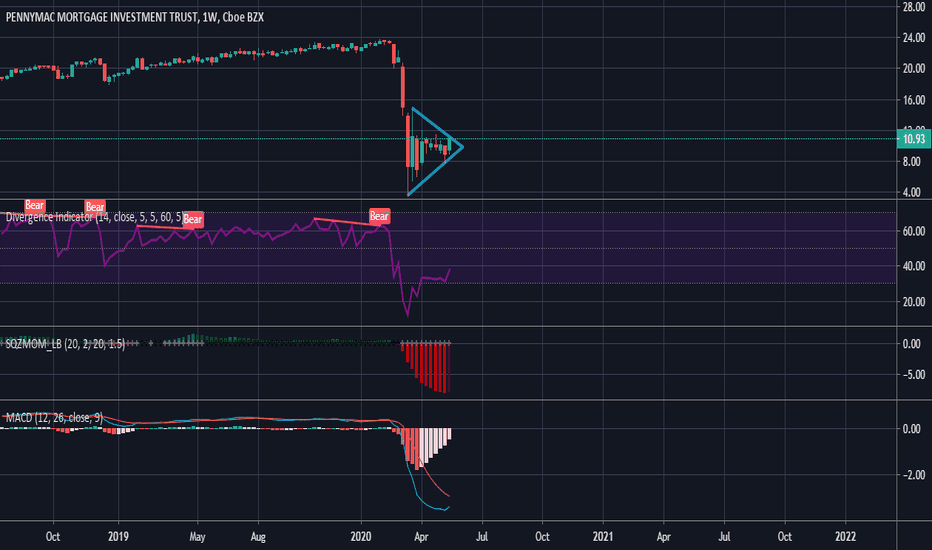Click the 2020 label on time axis
Viewport: 932px width, 550px height.
(361, 536)
